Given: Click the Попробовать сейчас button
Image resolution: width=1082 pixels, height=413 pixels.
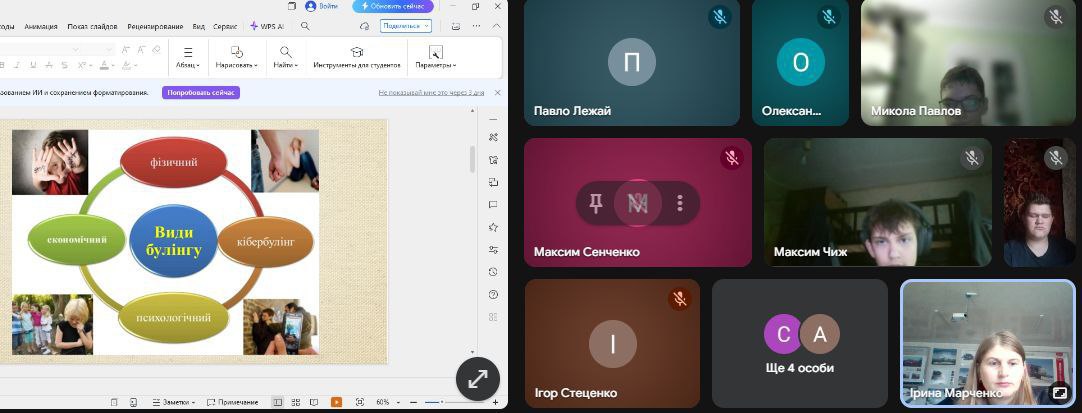Looking at the screenshot, I should click(x=201, y=92).
